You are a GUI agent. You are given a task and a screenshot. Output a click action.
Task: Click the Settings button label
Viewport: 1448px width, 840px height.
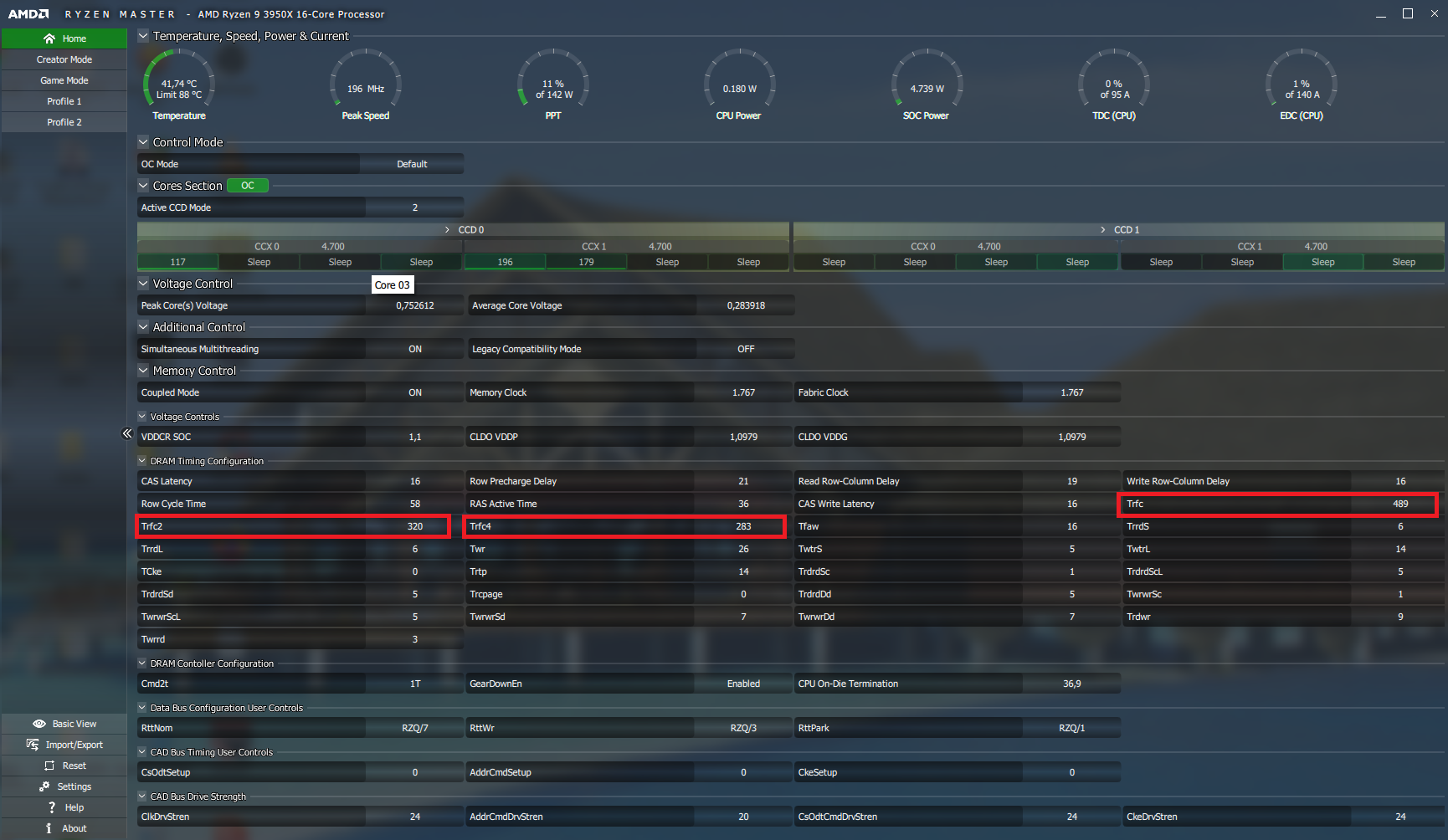tap(74, 786)
